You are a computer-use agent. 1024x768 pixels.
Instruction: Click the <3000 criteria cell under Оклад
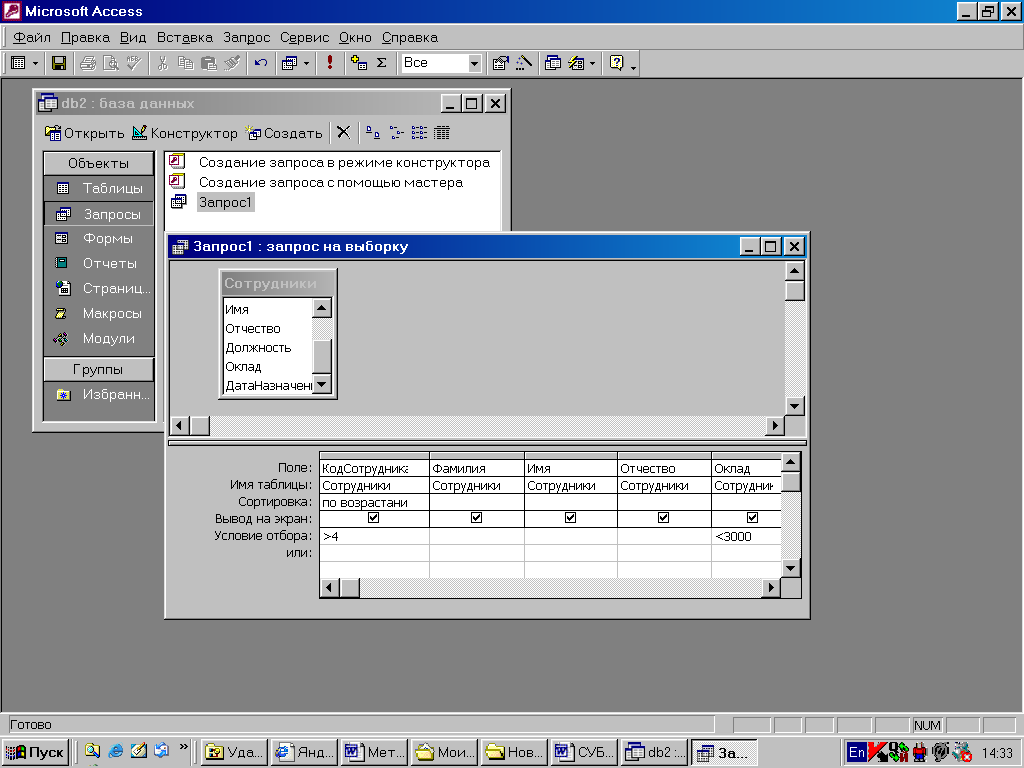point(746,536)
